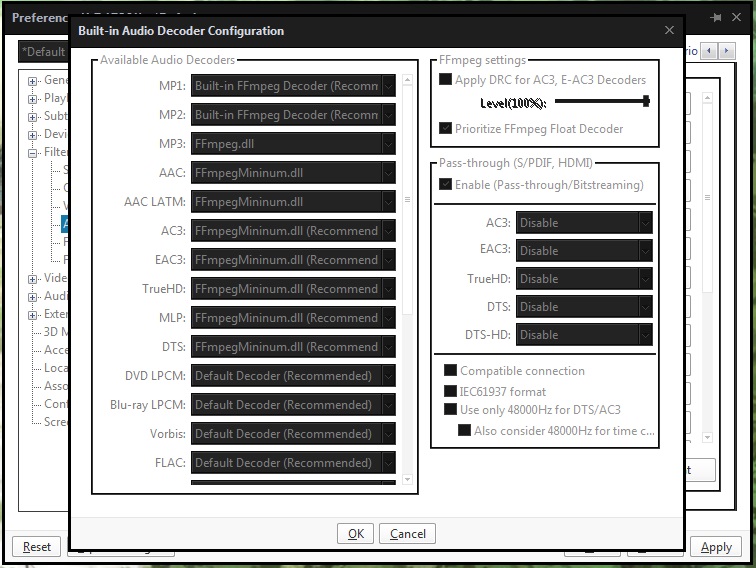Expand the Video tree node in Preferences
The width and height of the screenshot is (756, 568).
pos(32,279)
